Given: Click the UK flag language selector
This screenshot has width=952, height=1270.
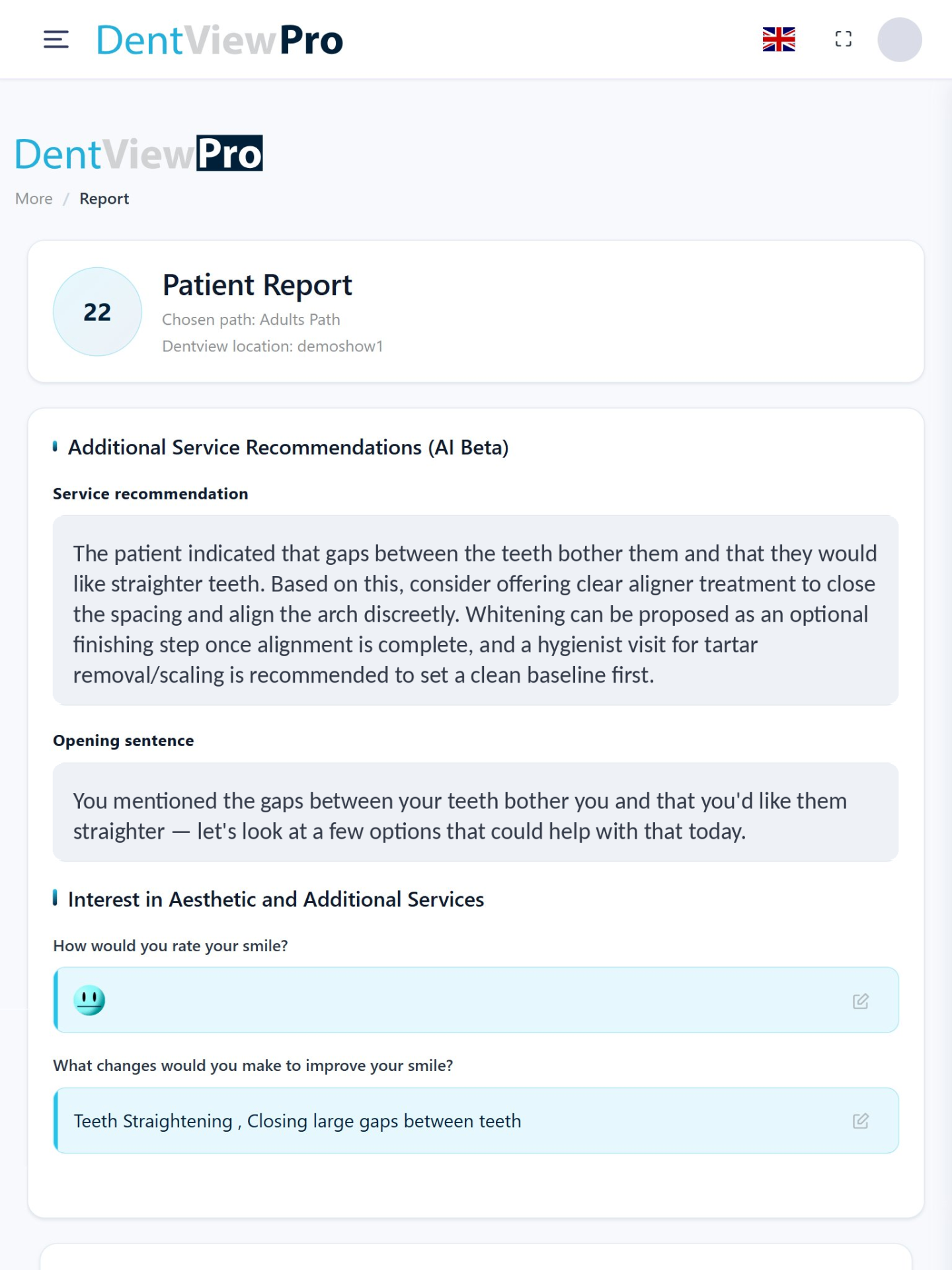Looking at the screenshot, I should 779,40.
